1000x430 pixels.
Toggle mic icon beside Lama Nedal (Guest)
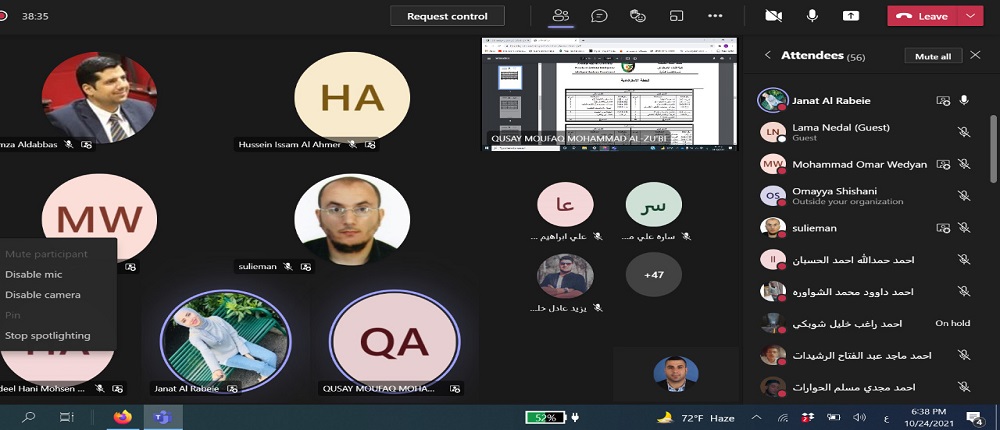(964, 132)
